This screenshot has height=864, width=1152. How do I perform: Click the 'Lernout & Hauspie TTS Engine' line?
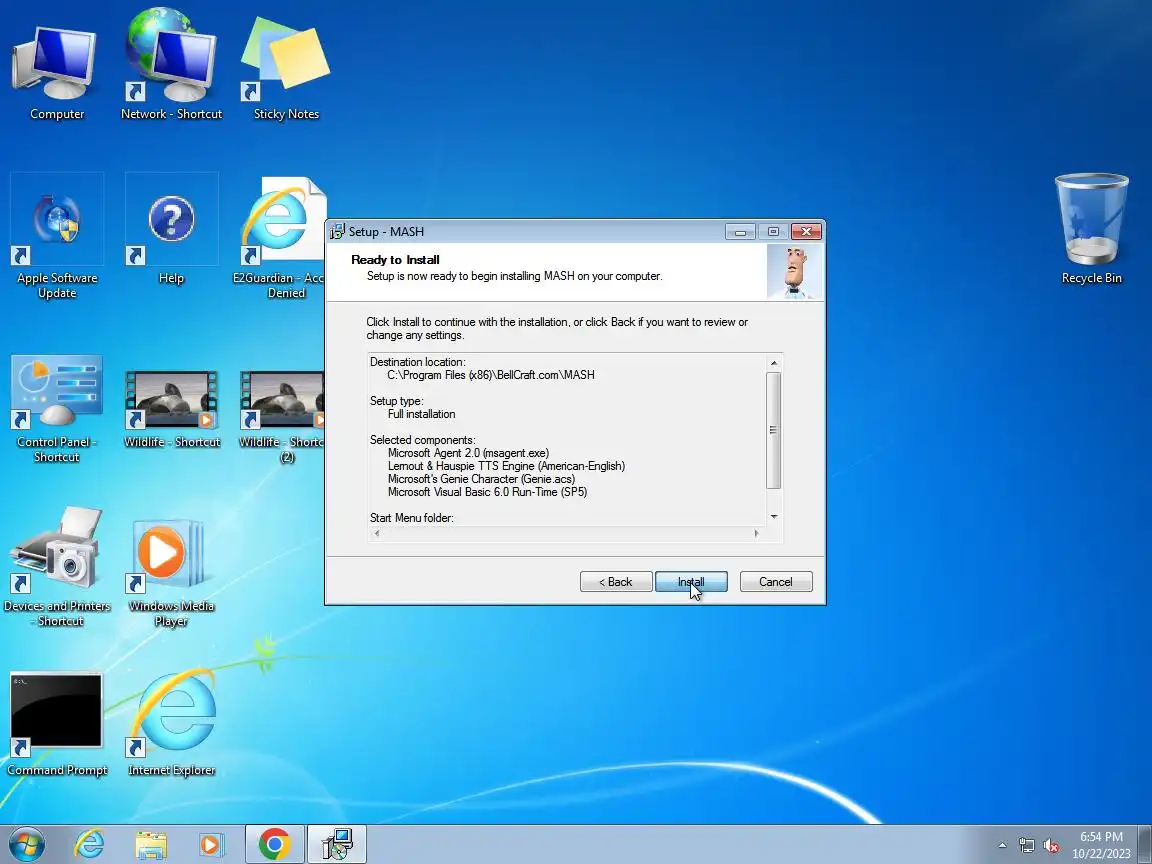pyautogui.click(x=506, y=467)
